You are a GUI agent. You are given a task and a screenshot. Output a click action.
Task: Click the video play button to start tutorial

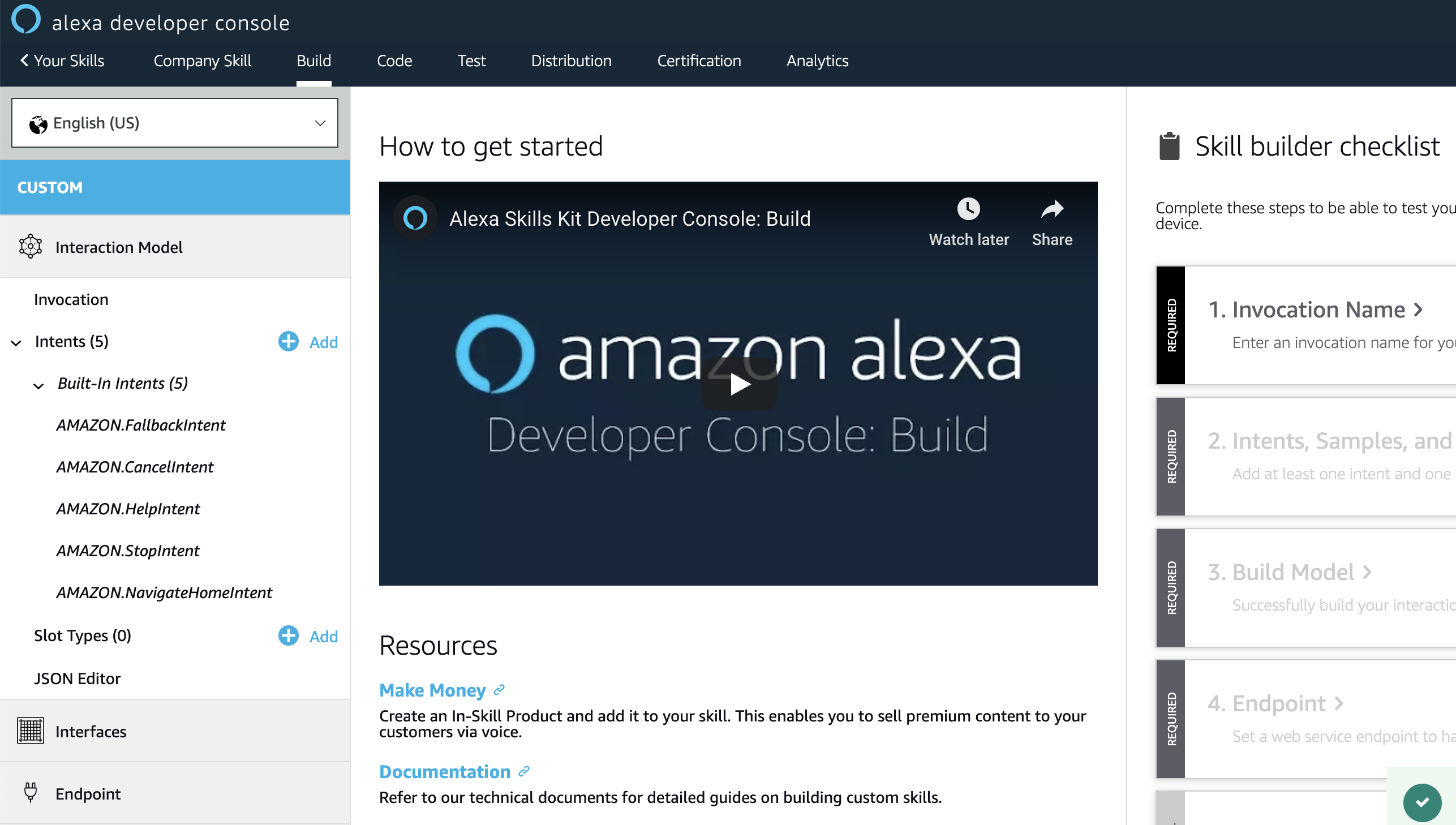tap(738, 383)
